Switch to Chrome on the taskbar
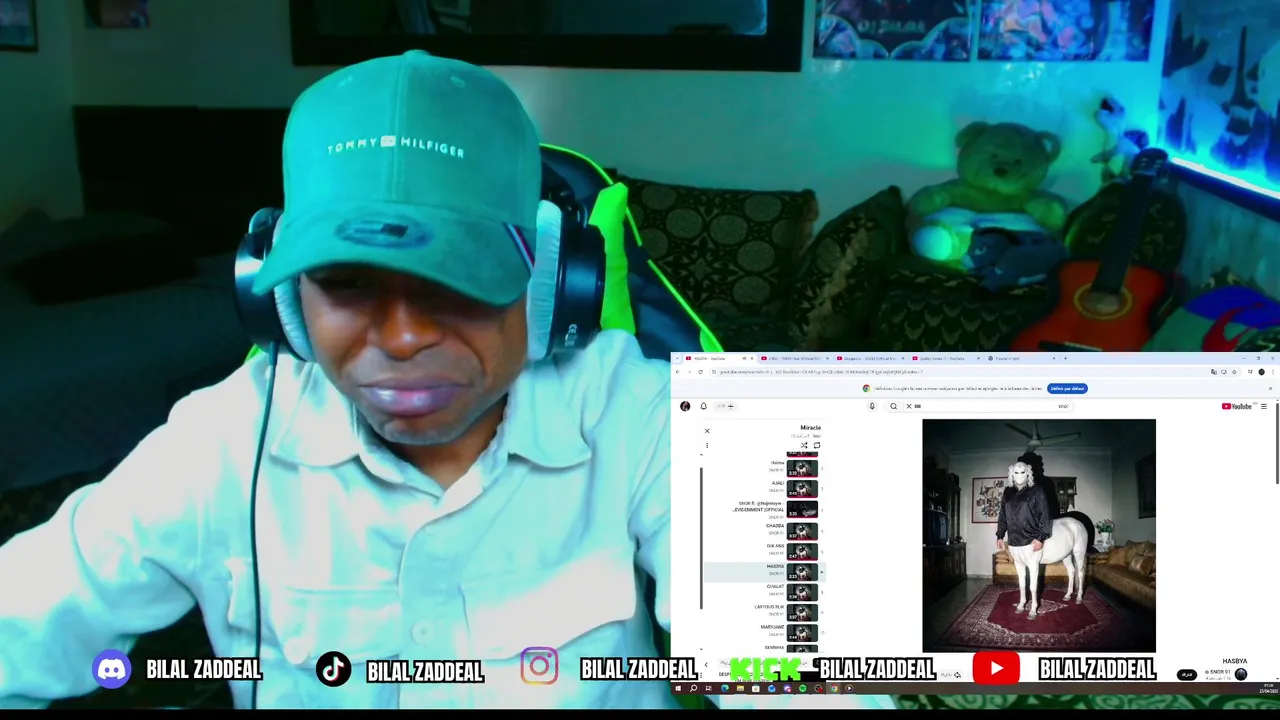Image resolution: width=1280 pixels, height=720 pixels. (834, 688)
